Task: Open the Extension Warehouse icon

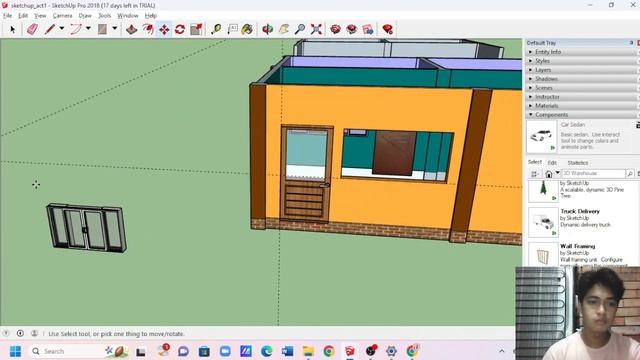Action: [351, 29]
